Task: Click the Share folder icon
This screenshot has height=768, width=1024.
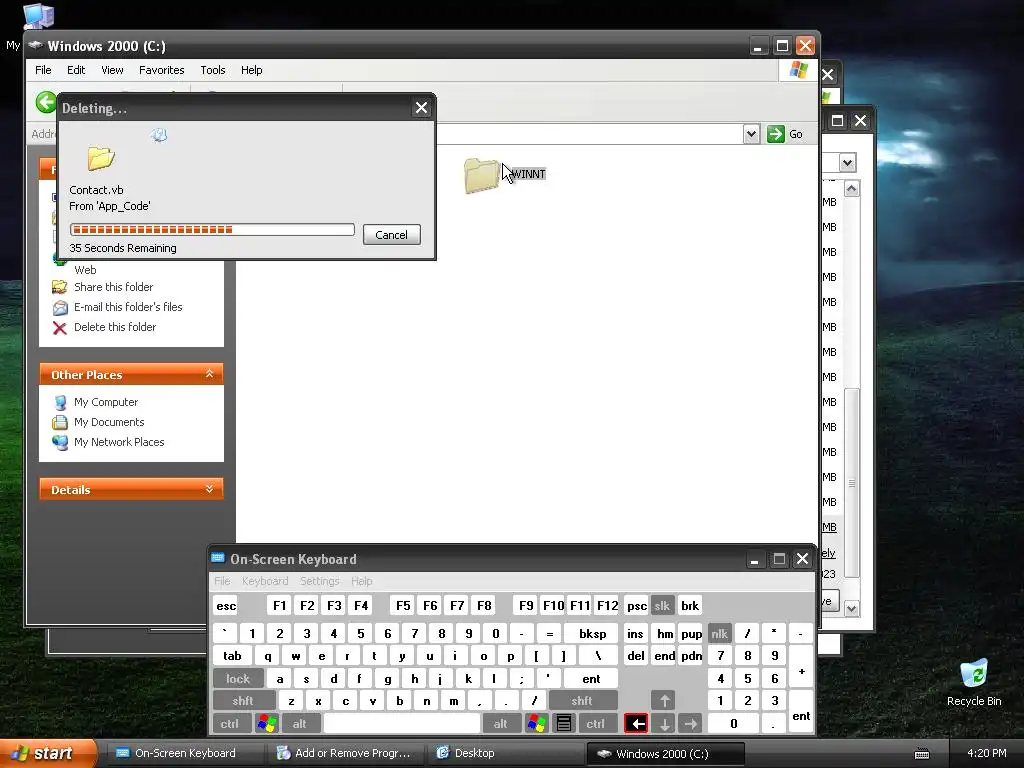Action: click(x=59, y=287)
